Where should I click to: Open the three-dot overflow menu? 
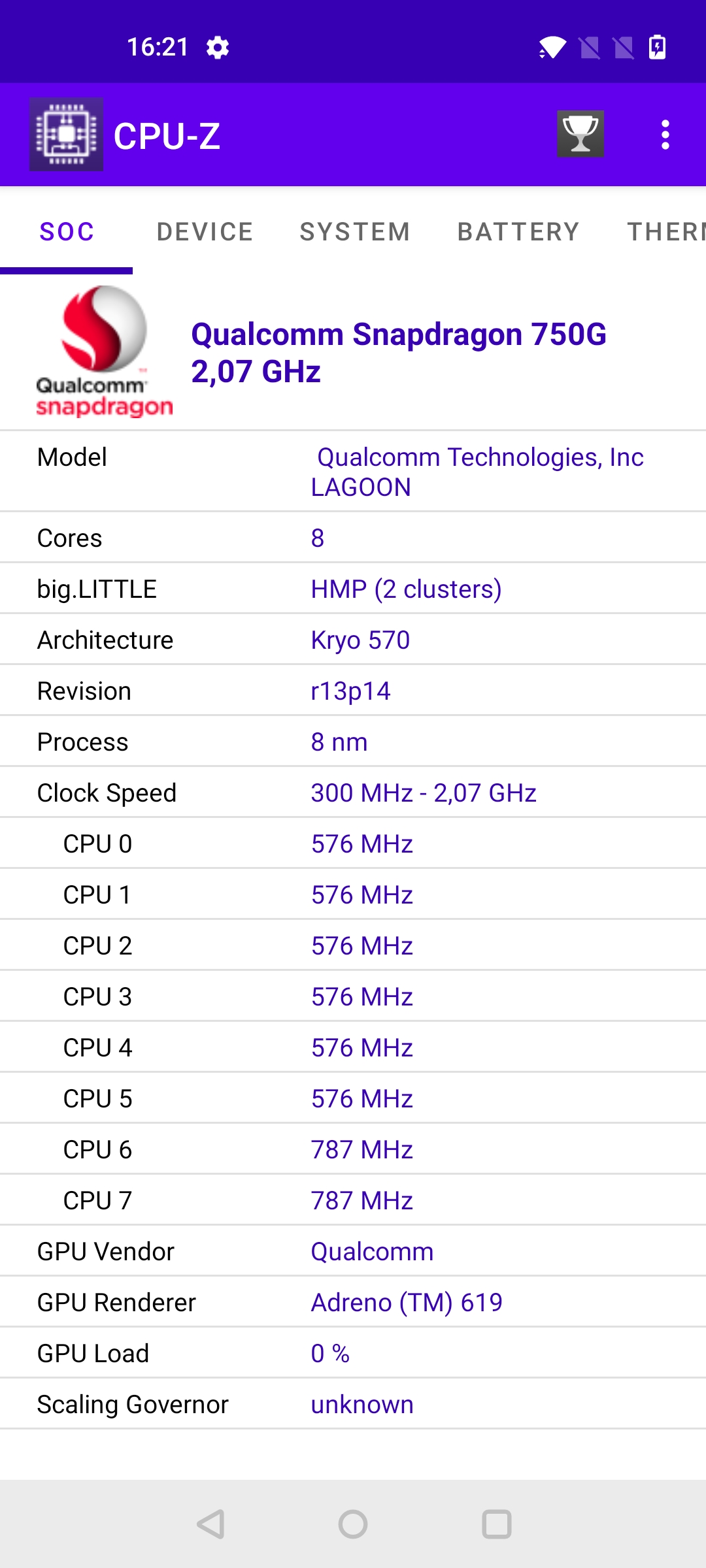tap(665, 135)
